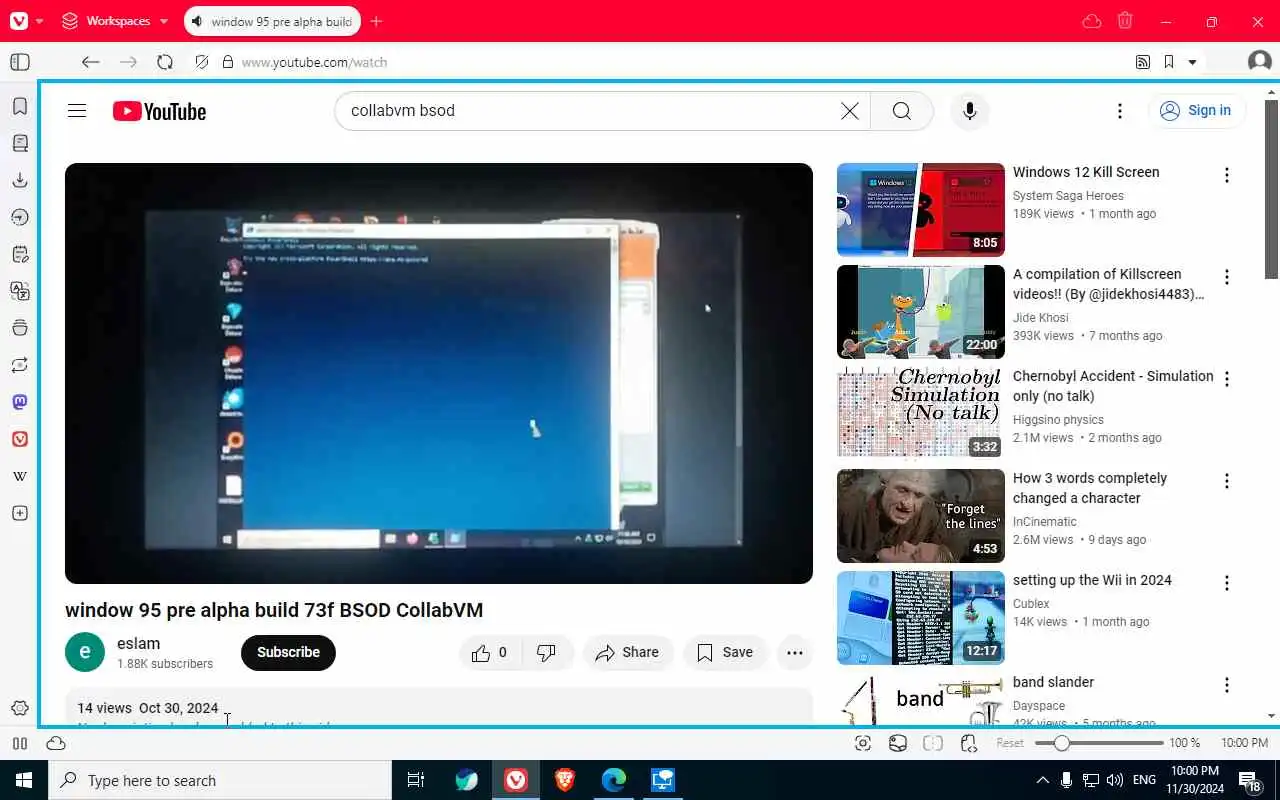Expand the Workspaces dropdown
The width and height of the screenshot is (1280, 800).
[115, 21]
